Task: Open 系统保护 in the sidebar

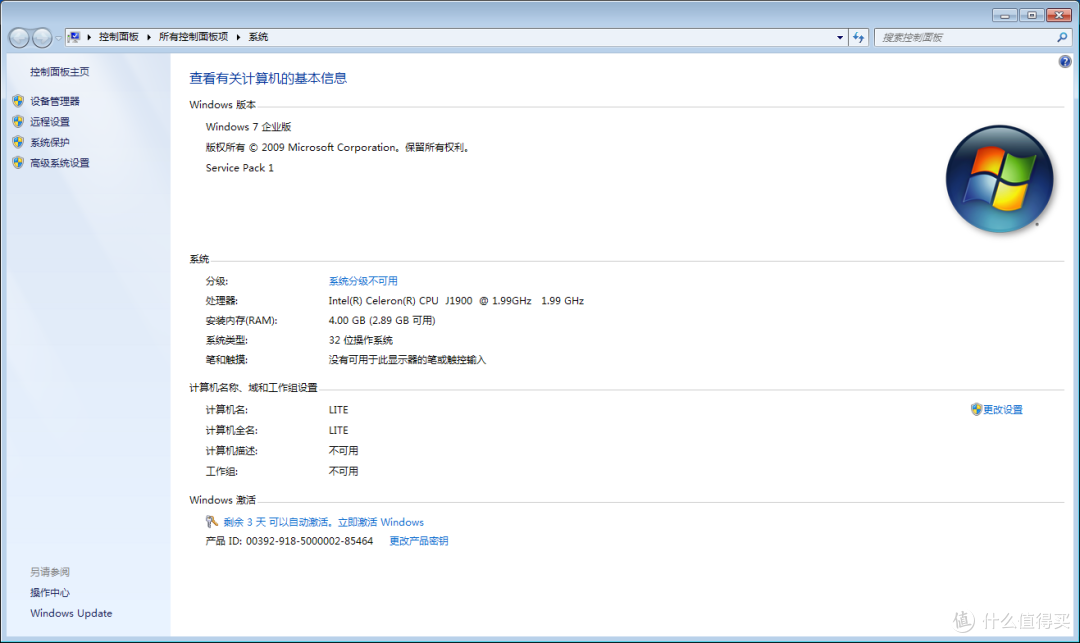Action: coord(50,142)
